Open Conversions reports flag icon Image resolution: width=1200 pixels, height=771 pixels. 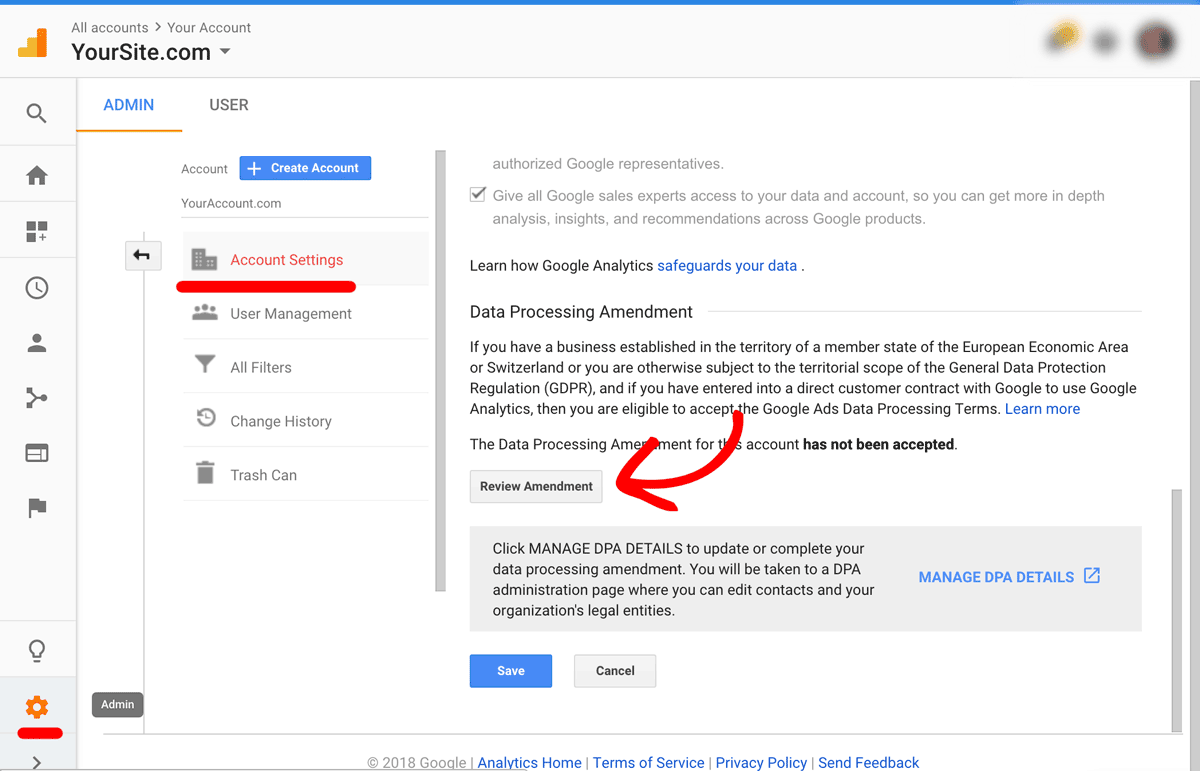(x=37, y=508)
